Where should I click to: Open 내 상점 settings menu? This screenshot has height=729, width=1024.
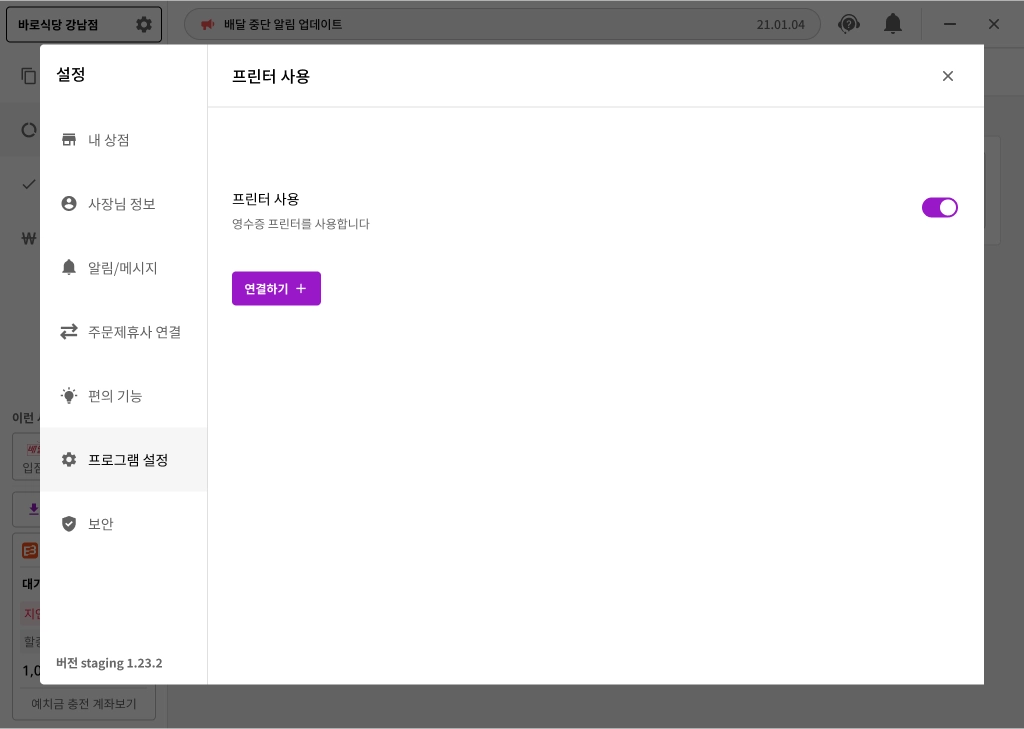coord(123,140)
